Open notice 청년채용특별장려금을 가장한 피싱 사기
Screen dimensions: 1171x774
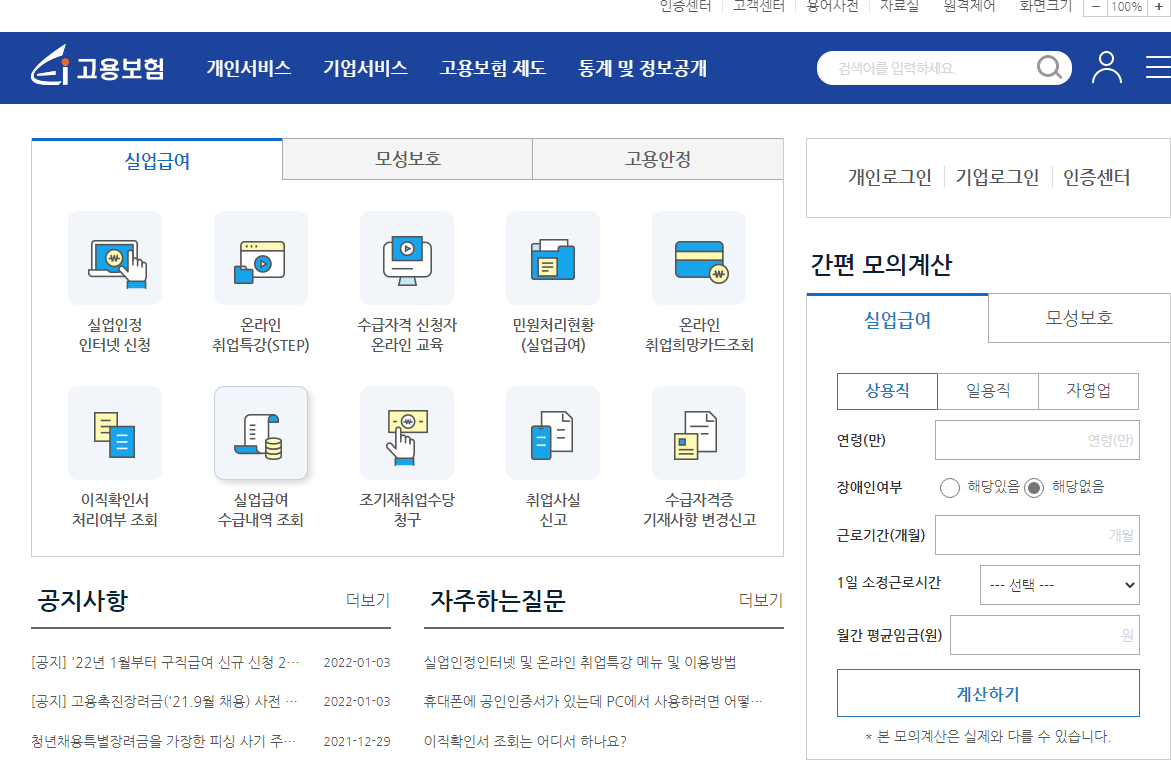point(164,741)
